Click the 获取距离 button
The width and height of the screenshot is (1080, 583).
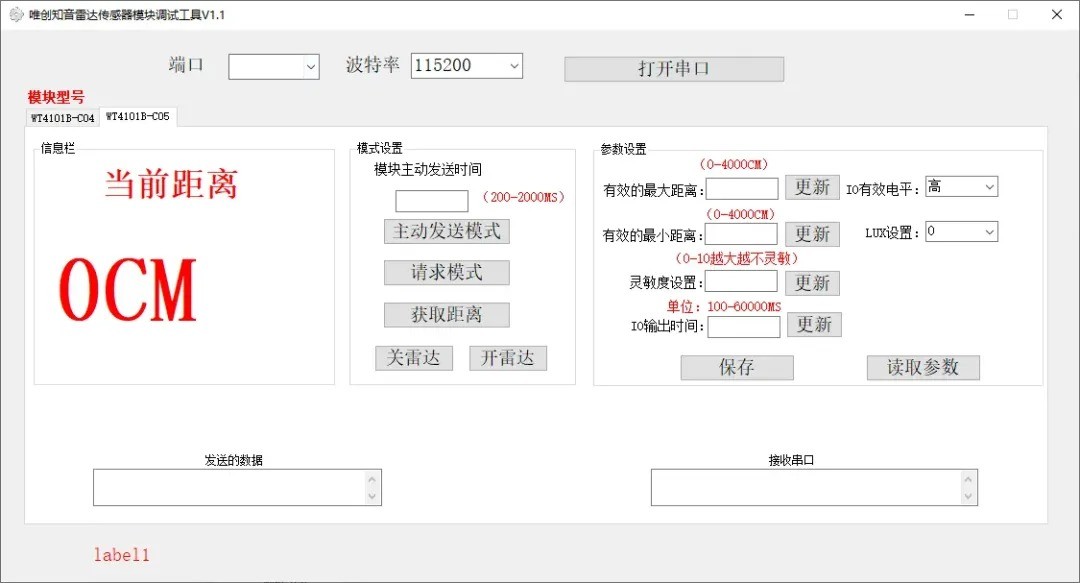click(447, 315)
